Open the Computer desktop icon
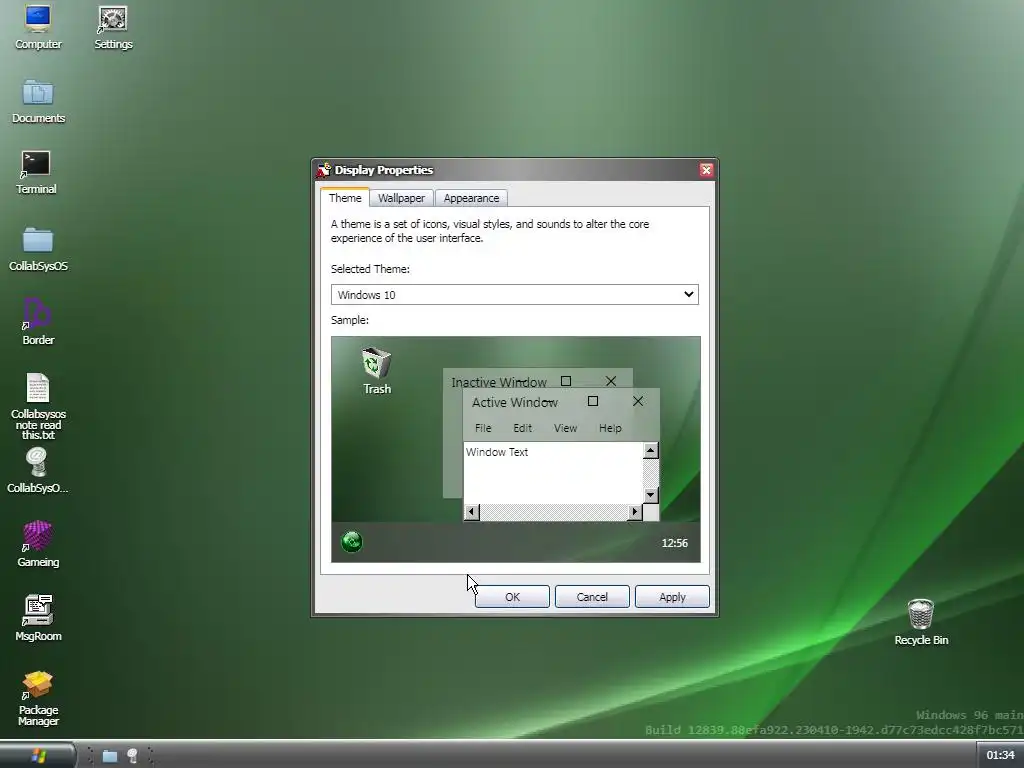1024x768 pixels. click(x=38, y=27)
